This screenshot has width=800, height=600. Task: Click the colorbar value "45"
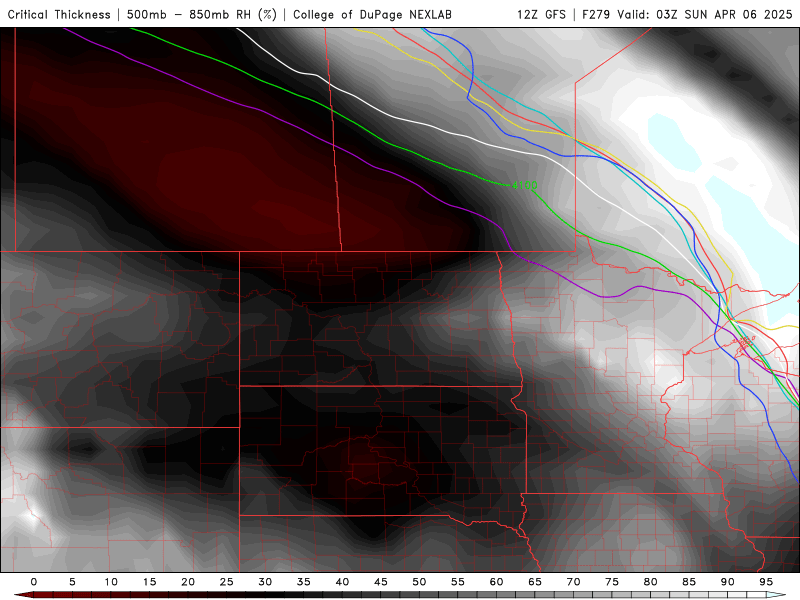pyautogui.click(x=381, y=582)
